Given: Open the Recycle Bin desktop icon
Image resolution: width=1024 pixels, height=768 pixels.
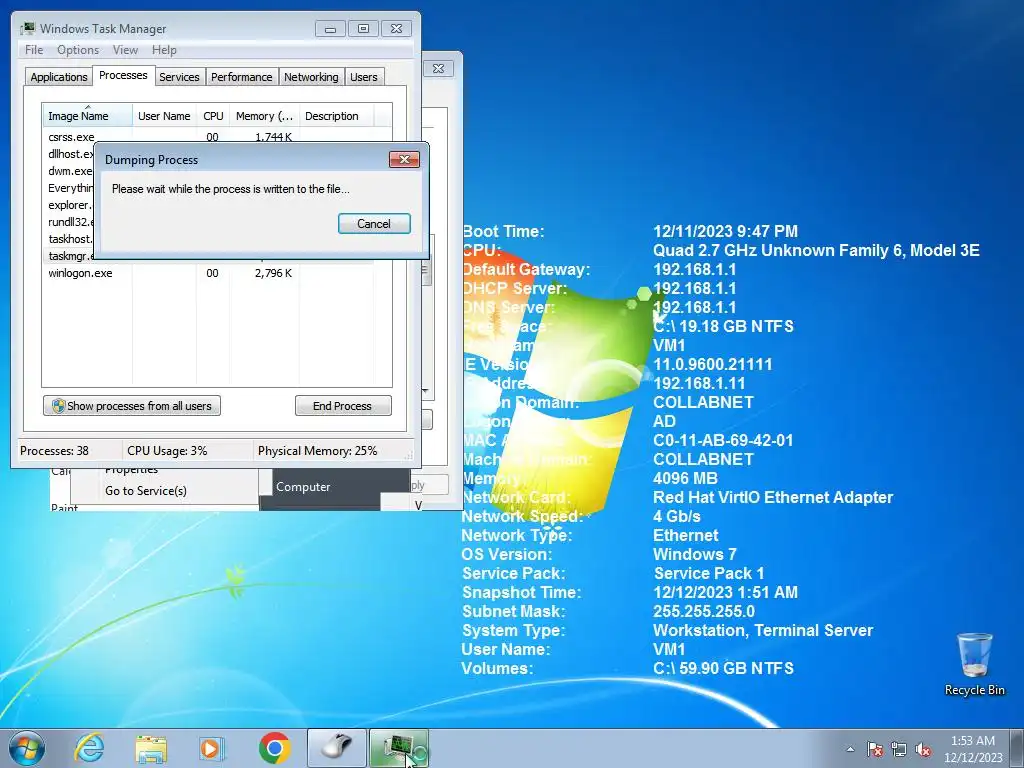Looking at the screenshot, I should pyautogui.click(x=975, y=664).
